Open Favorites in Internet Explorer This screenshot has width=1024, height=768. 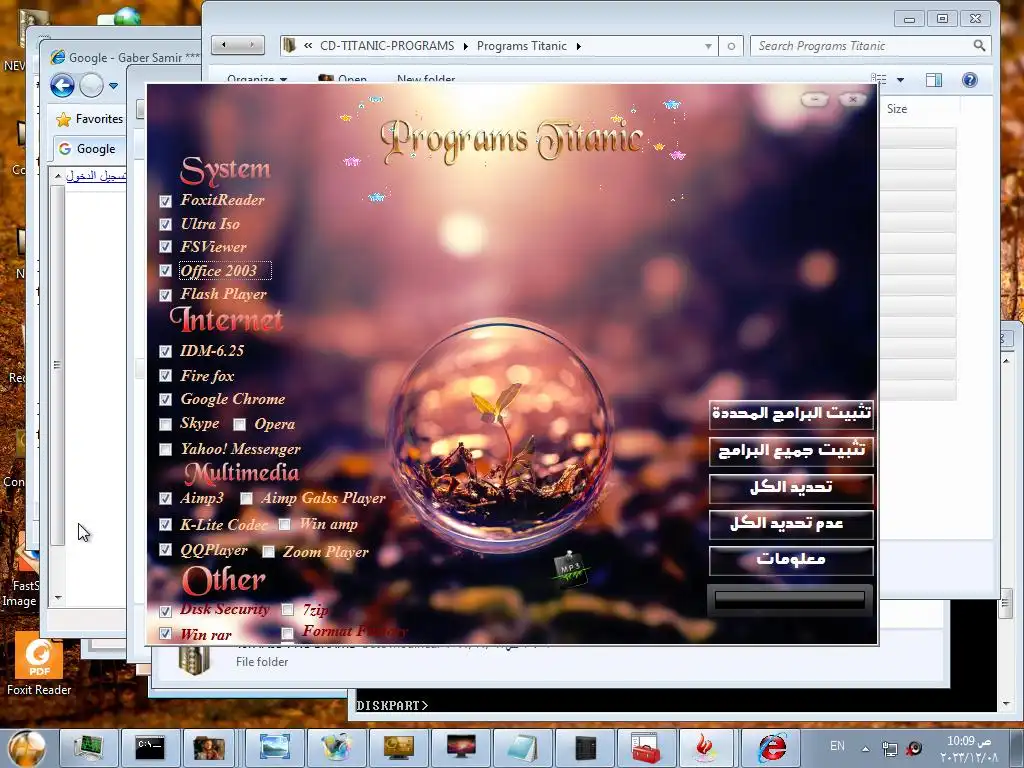pos(90,119)
